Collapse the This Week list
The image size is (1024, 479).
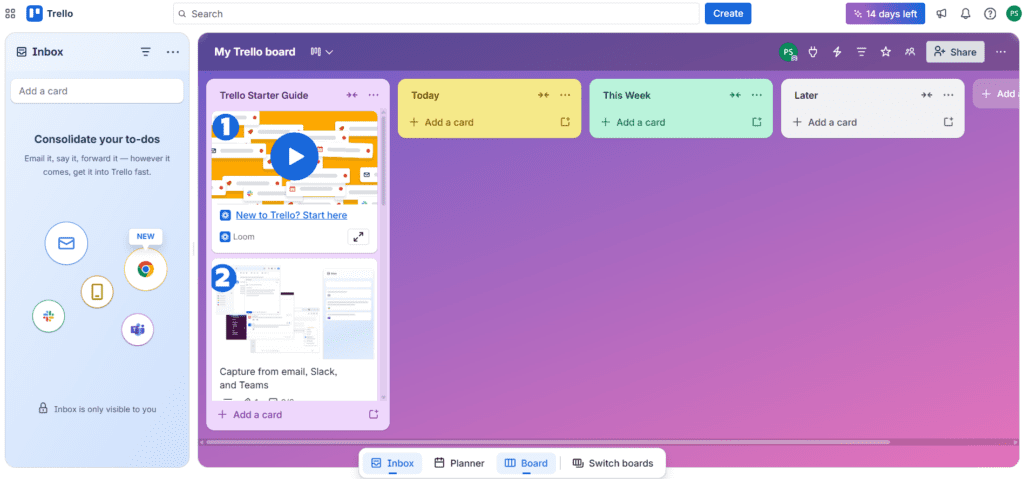735,95
